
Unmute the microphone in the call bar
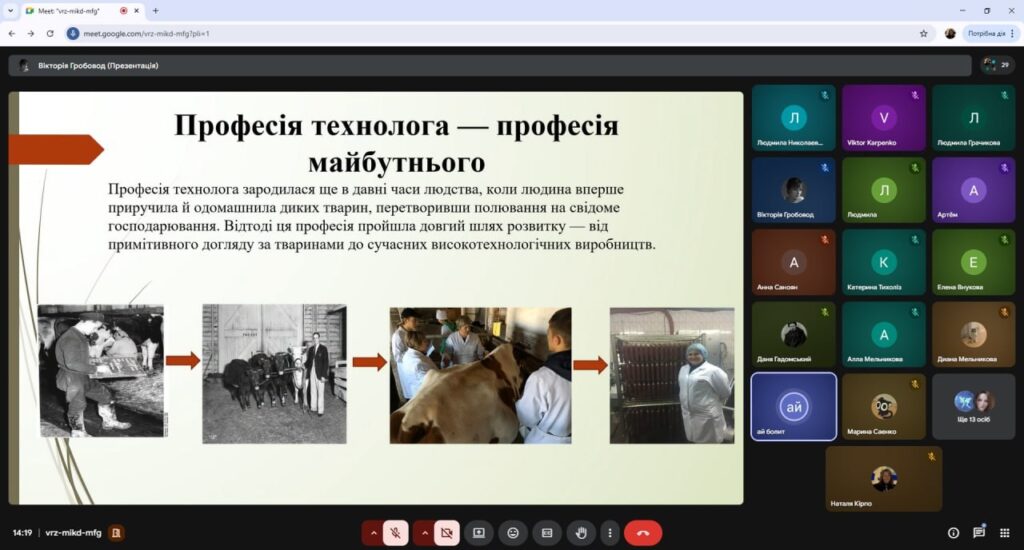395,533
